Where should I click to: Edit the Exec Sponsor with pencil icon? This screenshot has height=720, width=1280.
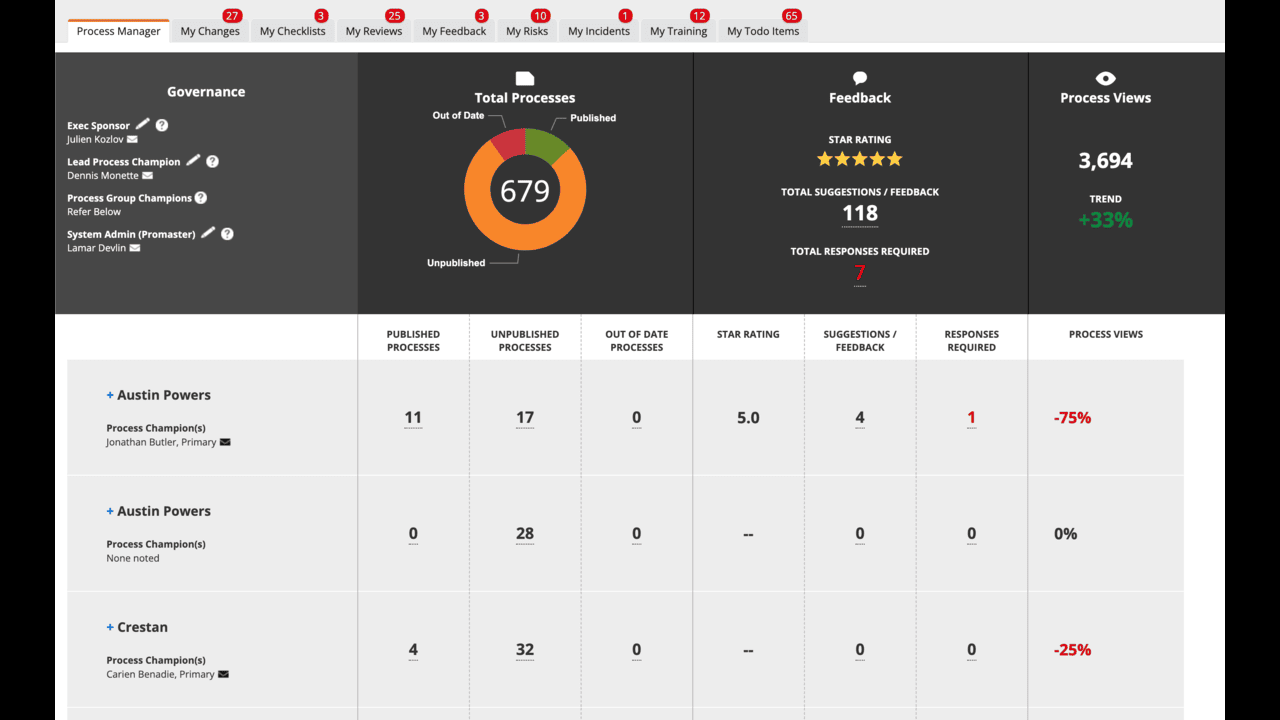pos(143,124)
